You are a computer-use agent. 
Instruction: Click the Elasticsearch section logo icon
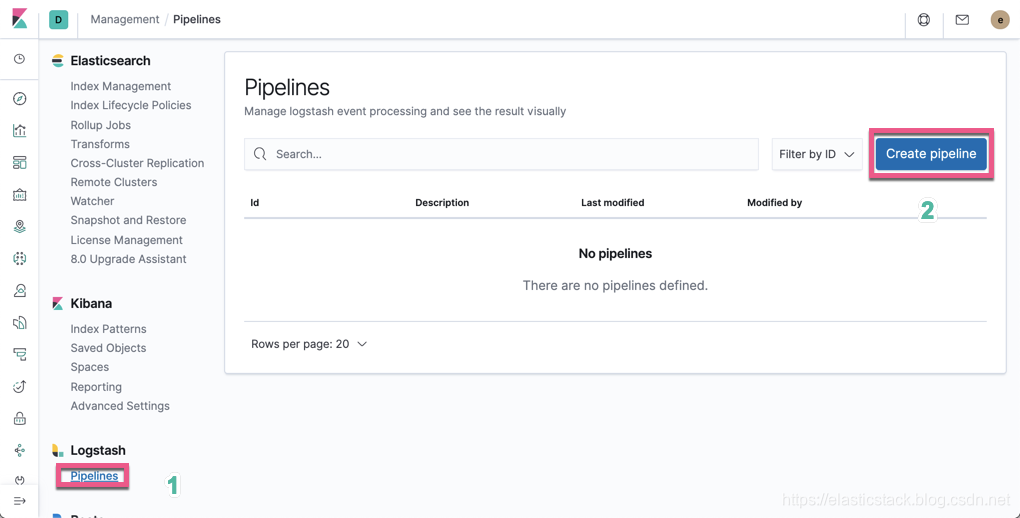(x=58, y=61)
